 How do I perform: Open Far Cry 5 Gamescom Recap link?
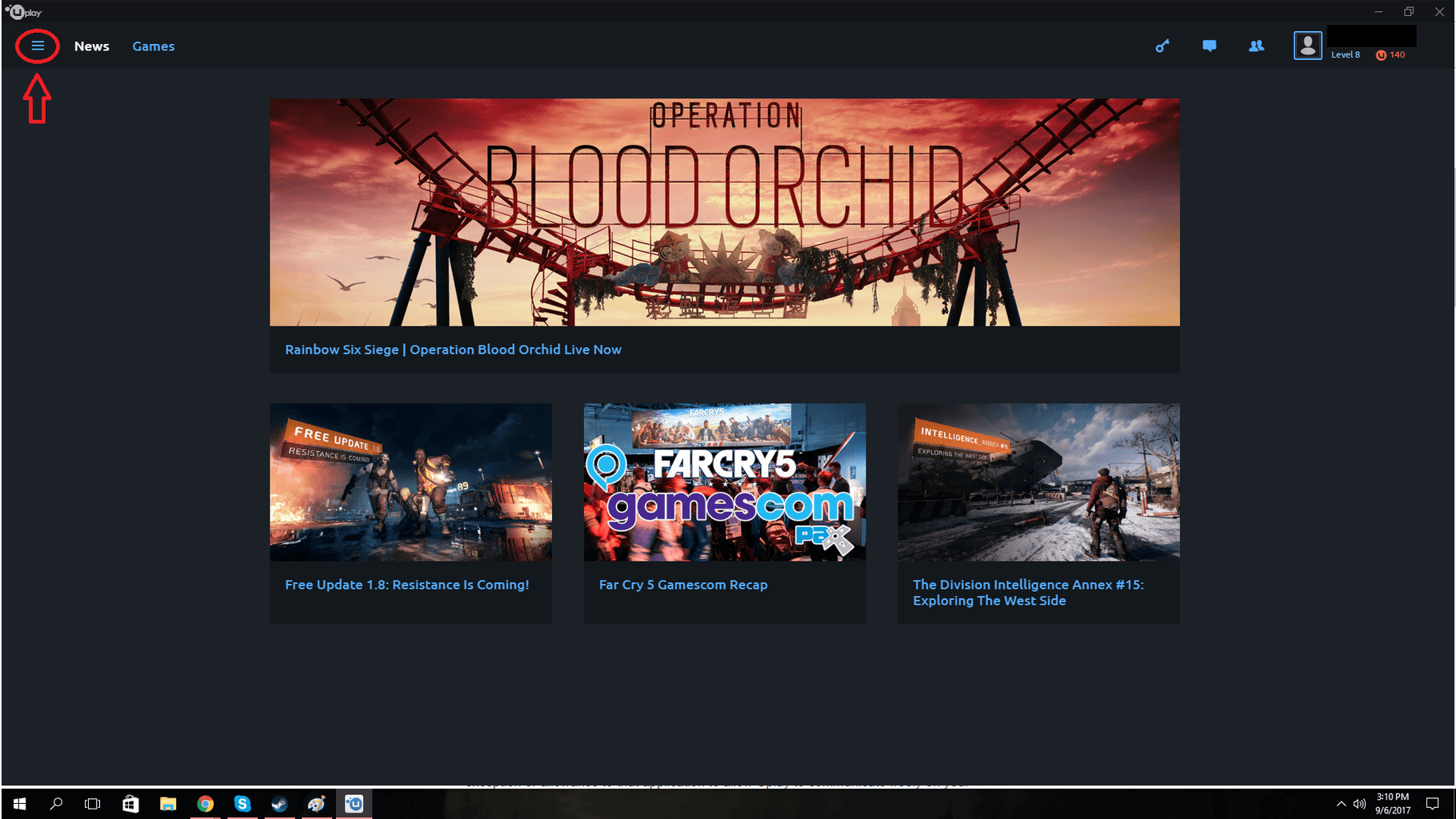coord(683,585)
